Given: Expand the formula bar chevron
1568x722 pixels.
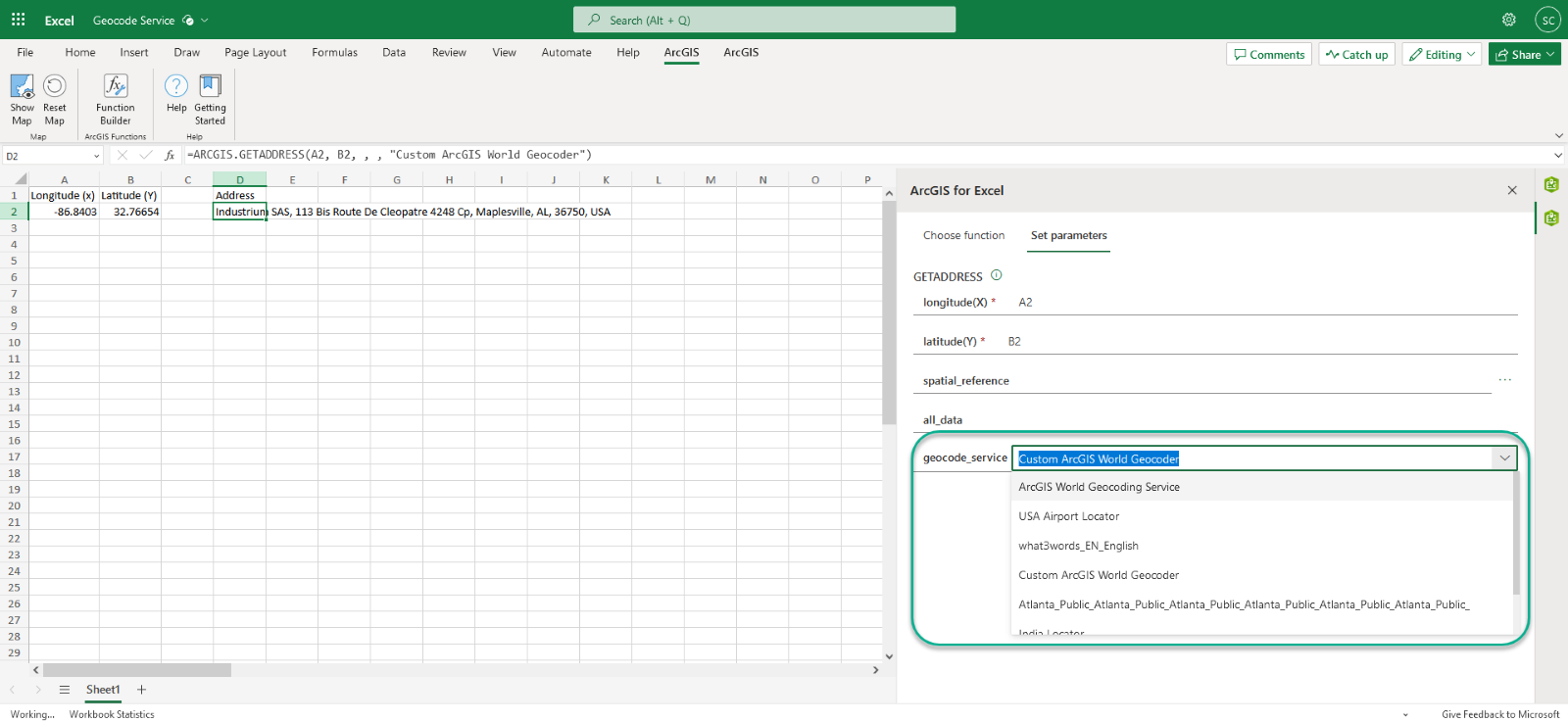Looking at the screenshot, I should [1557, 155].
